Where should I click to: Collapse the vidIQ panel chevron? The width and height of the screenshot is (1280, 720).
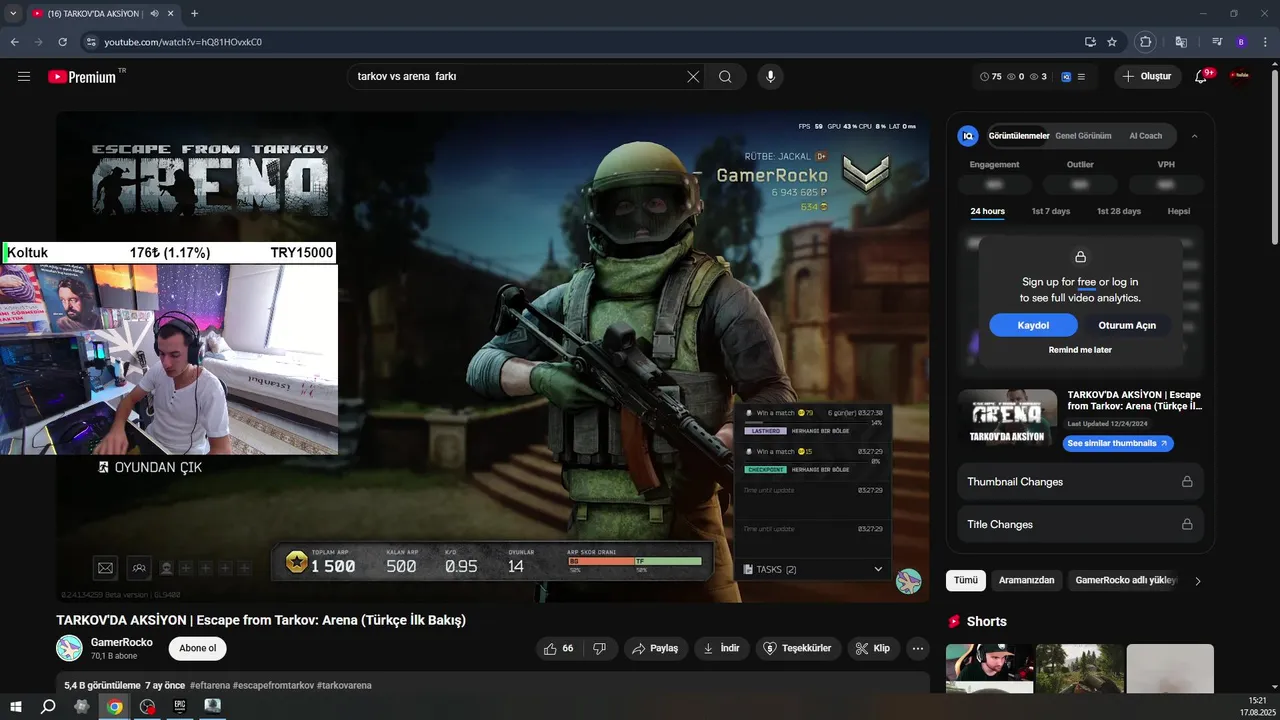[1194, 136]
